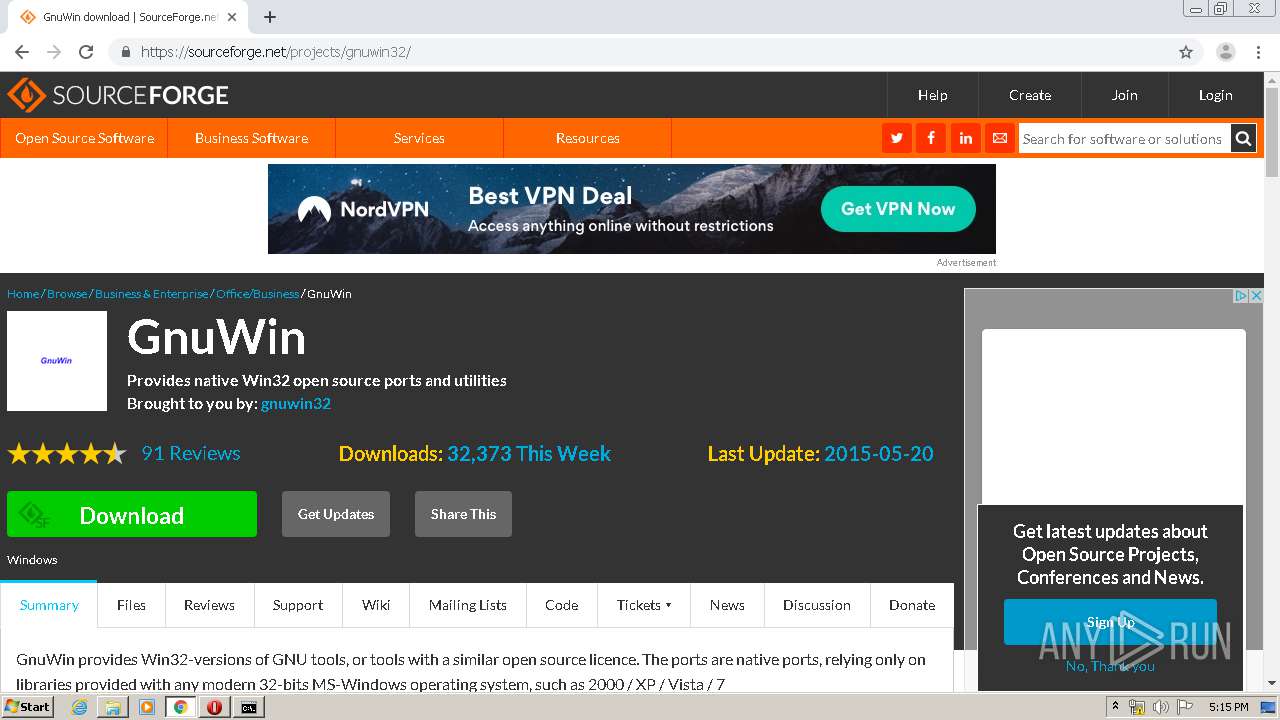This screenshot has height=720, width=1280.
Task: Switch to the Code tab
Action: tap(562, 605)
